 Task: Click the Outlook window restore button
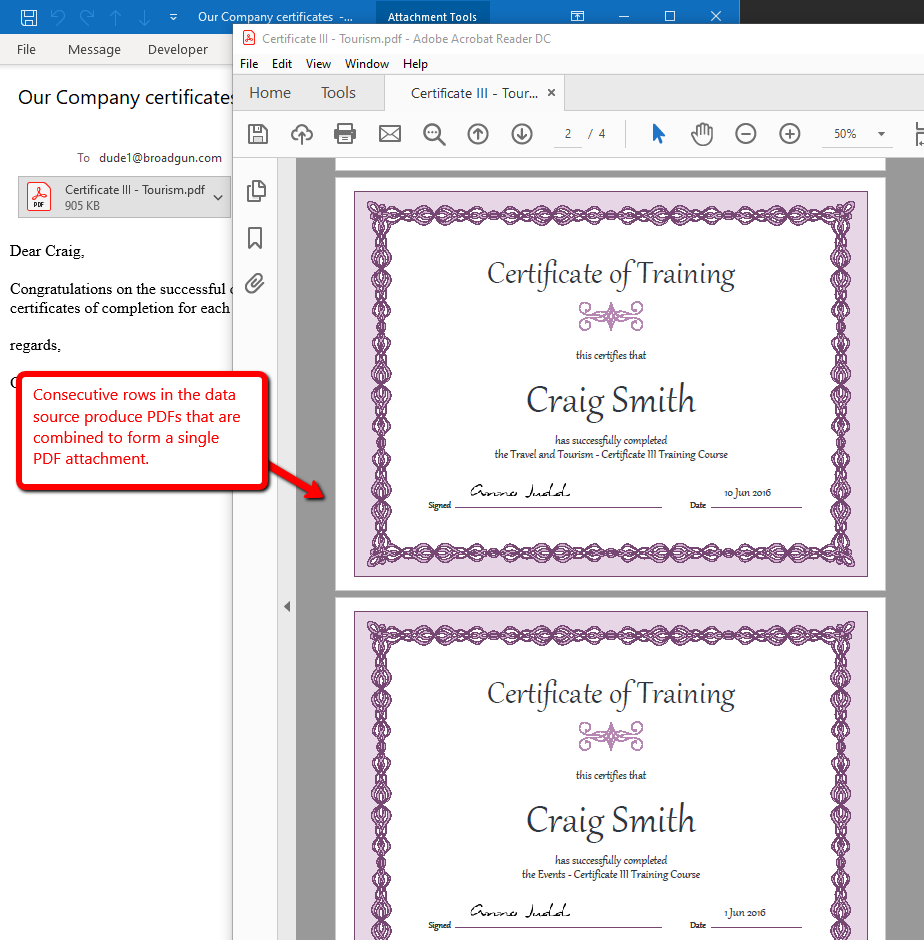coord(670,16)
